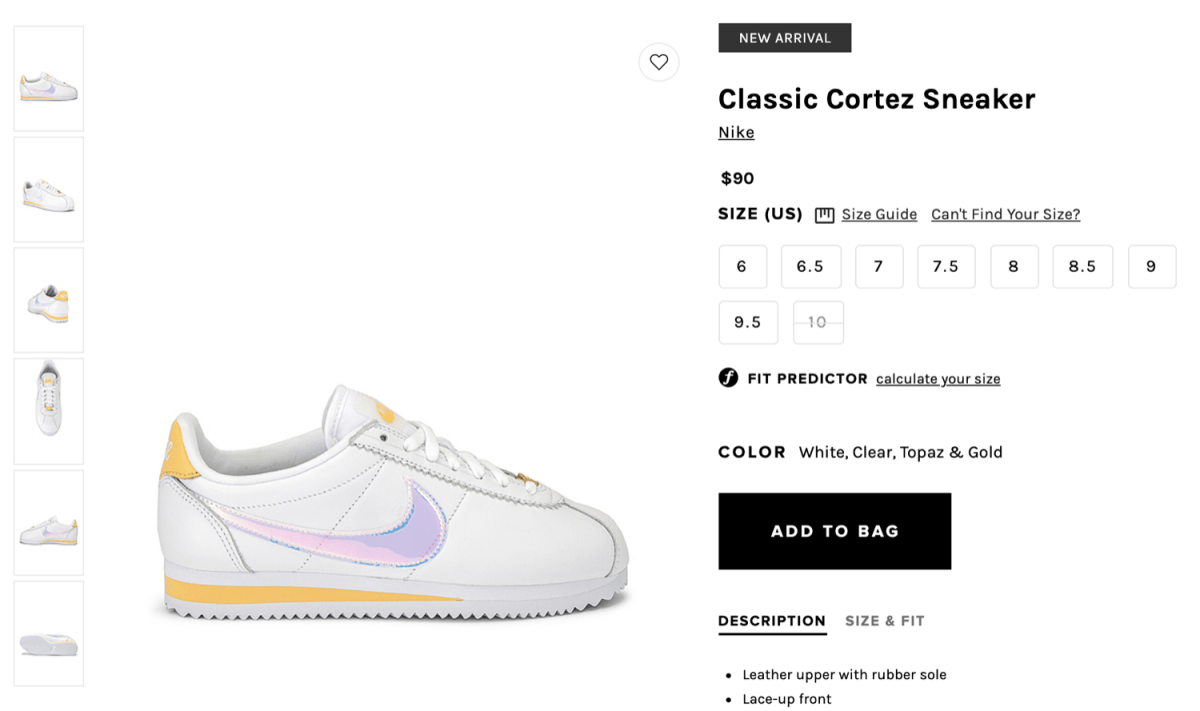
Task: Select size 6
Action: click(x=742, y=266)
